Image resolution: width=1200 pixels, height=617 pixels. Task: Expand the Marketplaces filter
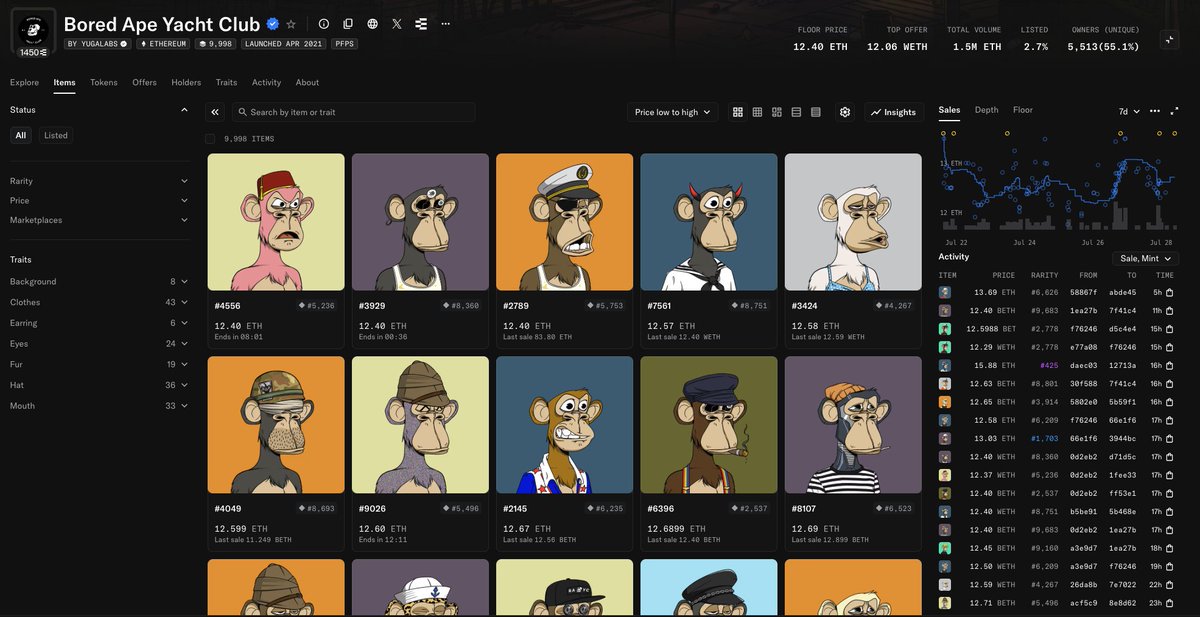pyautogui.click(x=98, y=220)
